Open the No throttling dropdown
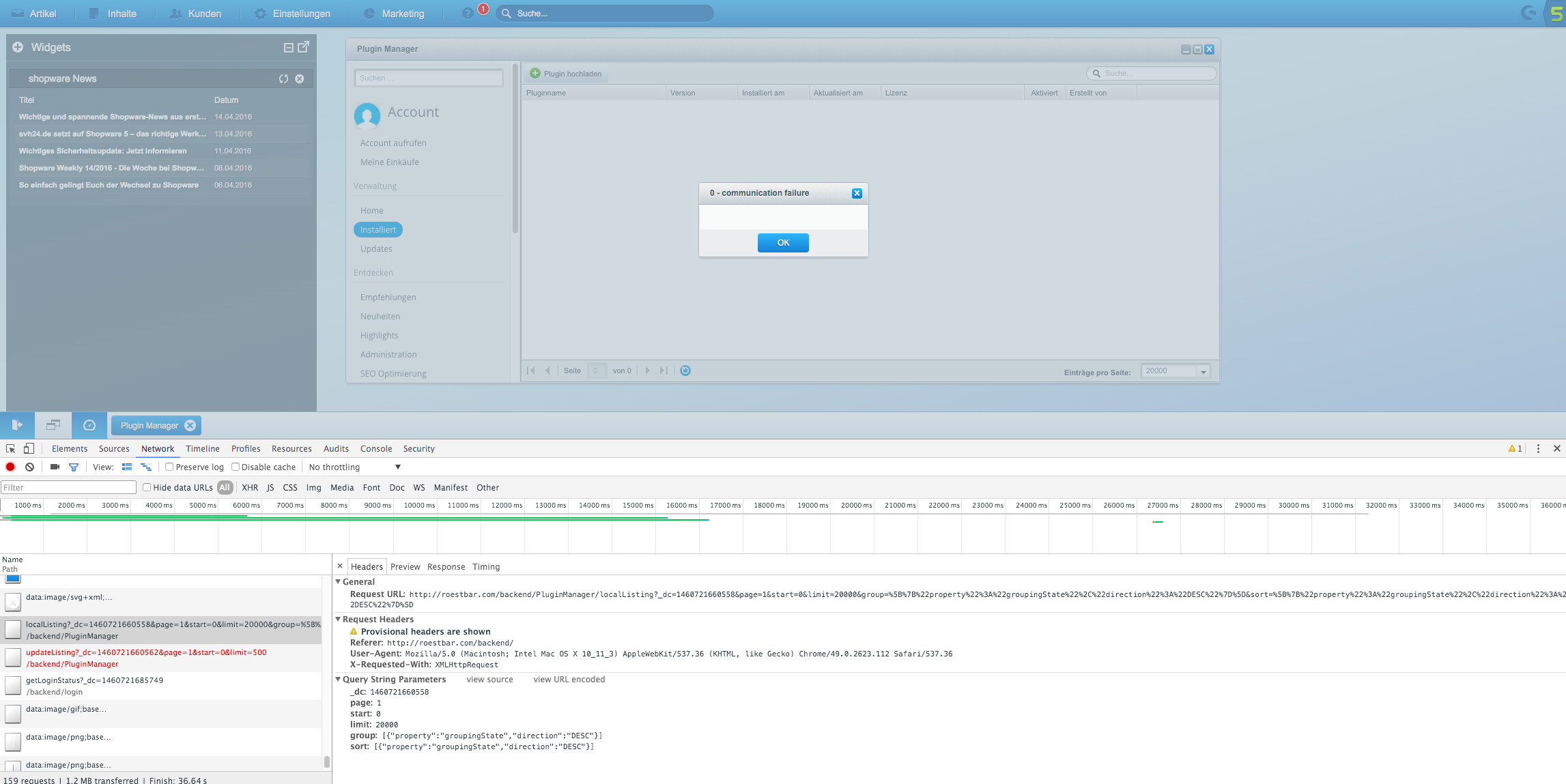The height and width of the screenshot is (784, 1566). click(x=354, y=467)
